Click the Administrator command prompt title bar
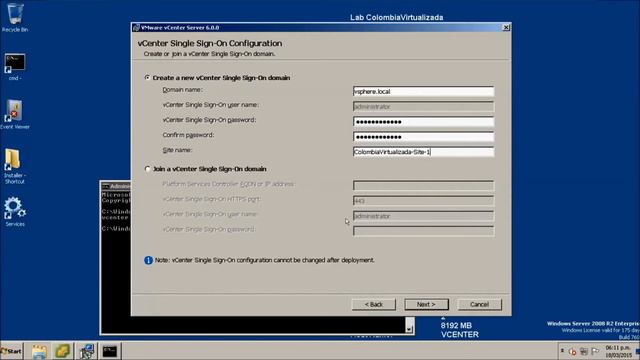 click(x=116, y=186)
